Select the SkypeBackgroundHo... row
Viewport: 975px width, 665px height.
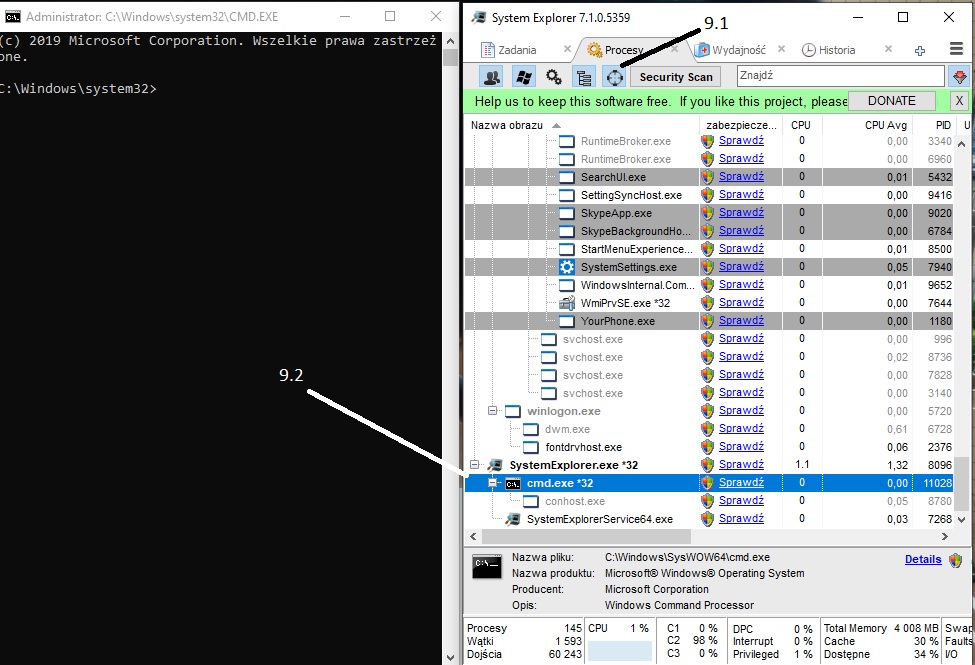709,231
